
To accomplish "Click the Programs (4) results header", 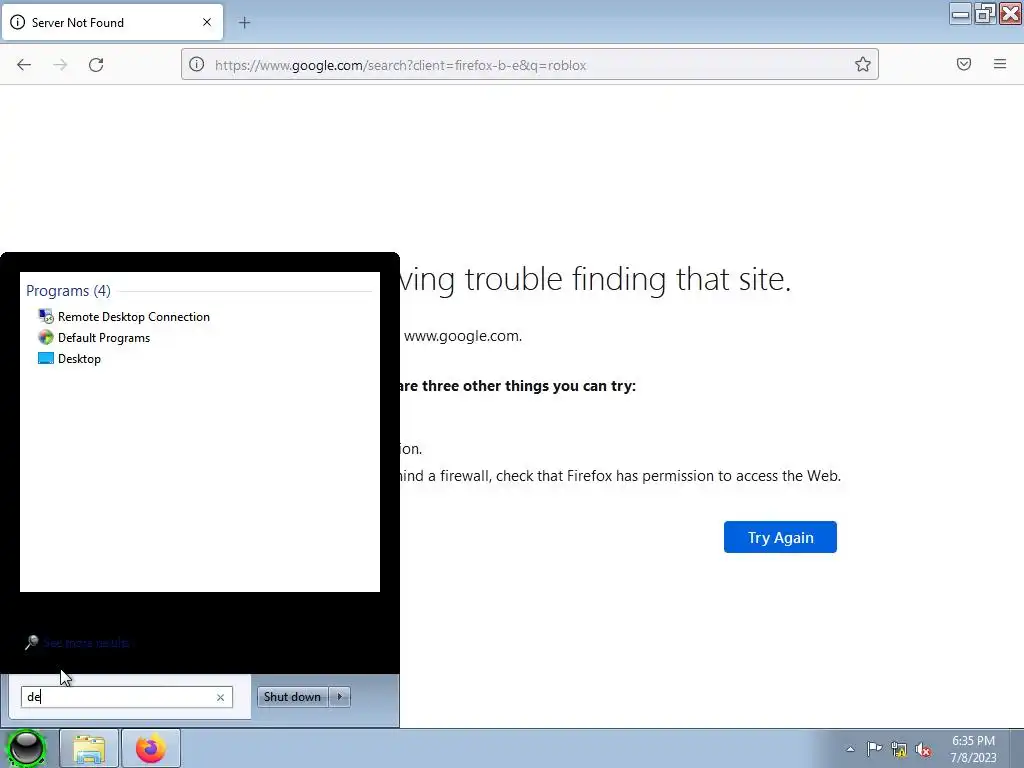I will [x=69, y=291].
